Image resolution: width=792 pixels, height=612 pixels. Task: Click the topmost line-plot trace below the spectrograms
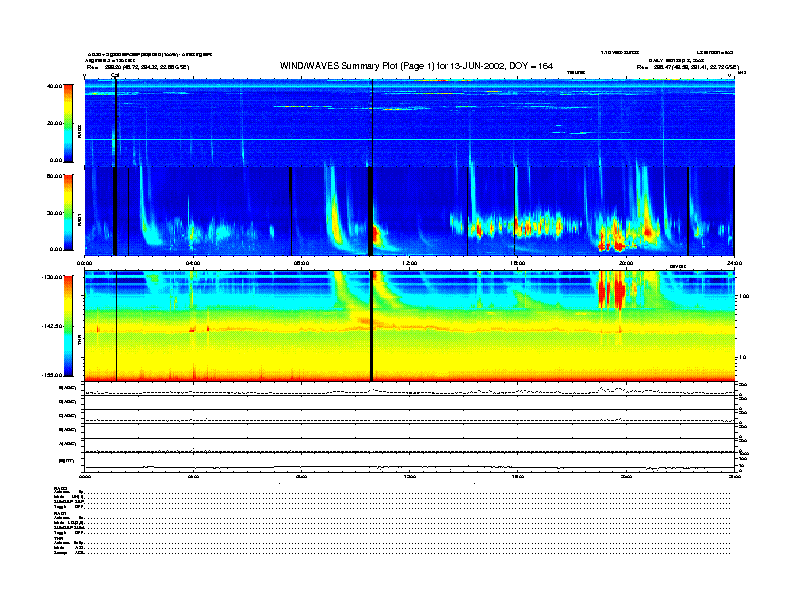(410, 391)
